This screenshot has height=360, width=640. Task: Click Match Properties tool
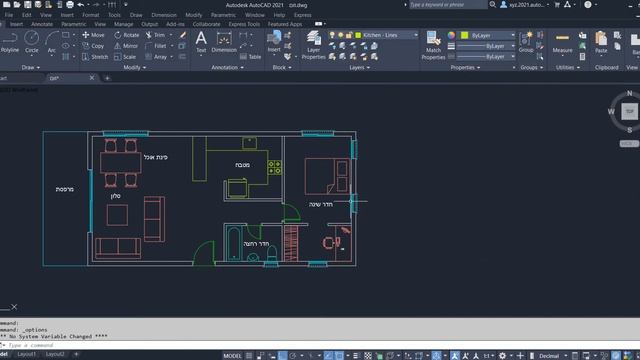pos(433,45)
